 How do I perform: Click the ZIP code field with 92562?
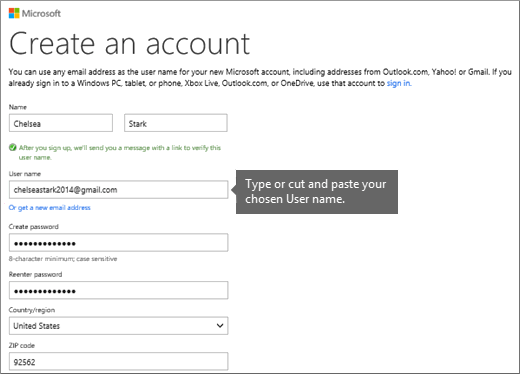(118, 361)
